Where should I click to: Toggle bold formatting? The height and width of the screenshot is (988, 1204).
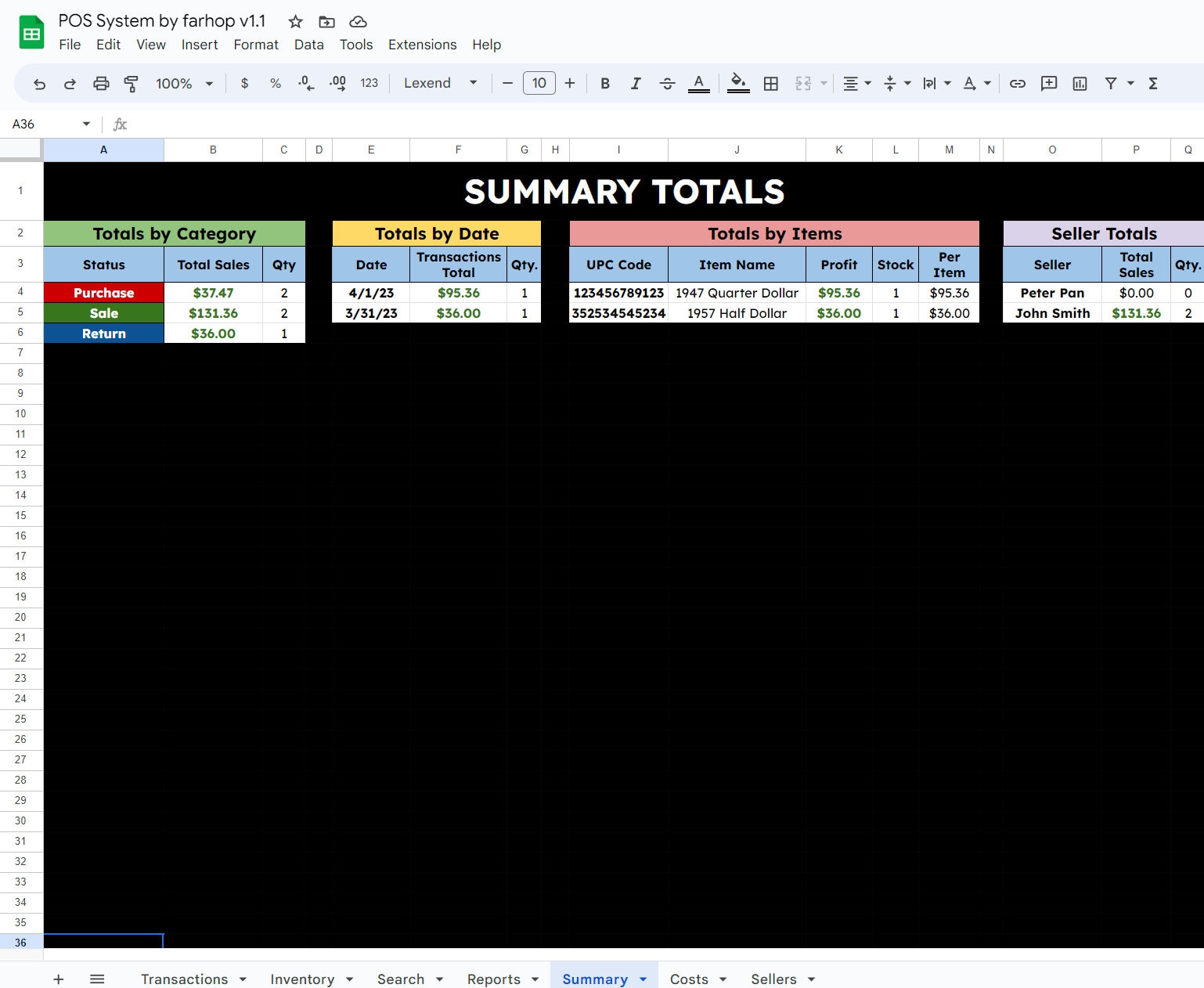click(604, 83)
